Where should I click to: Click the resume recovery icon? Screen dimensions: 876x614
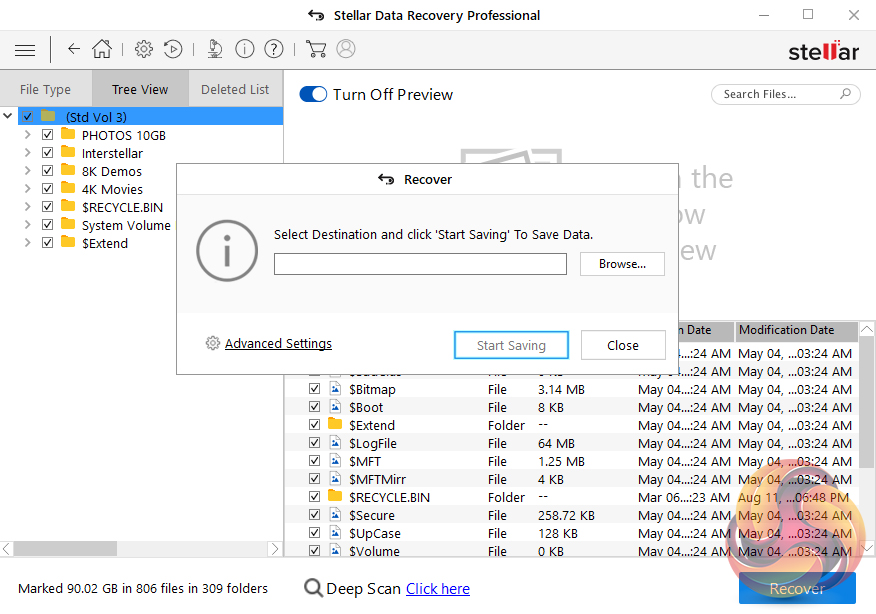pos(173,49)
